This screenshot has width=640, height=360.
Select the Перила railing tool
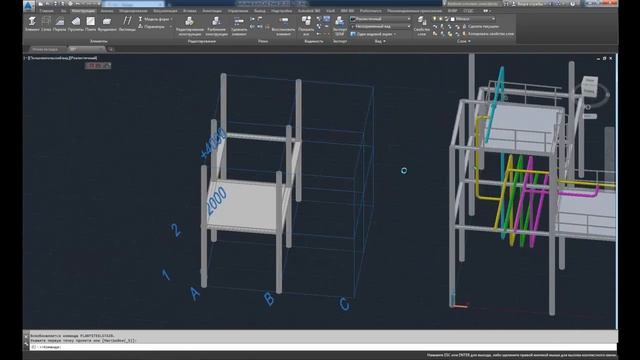[x=60, y=24]
